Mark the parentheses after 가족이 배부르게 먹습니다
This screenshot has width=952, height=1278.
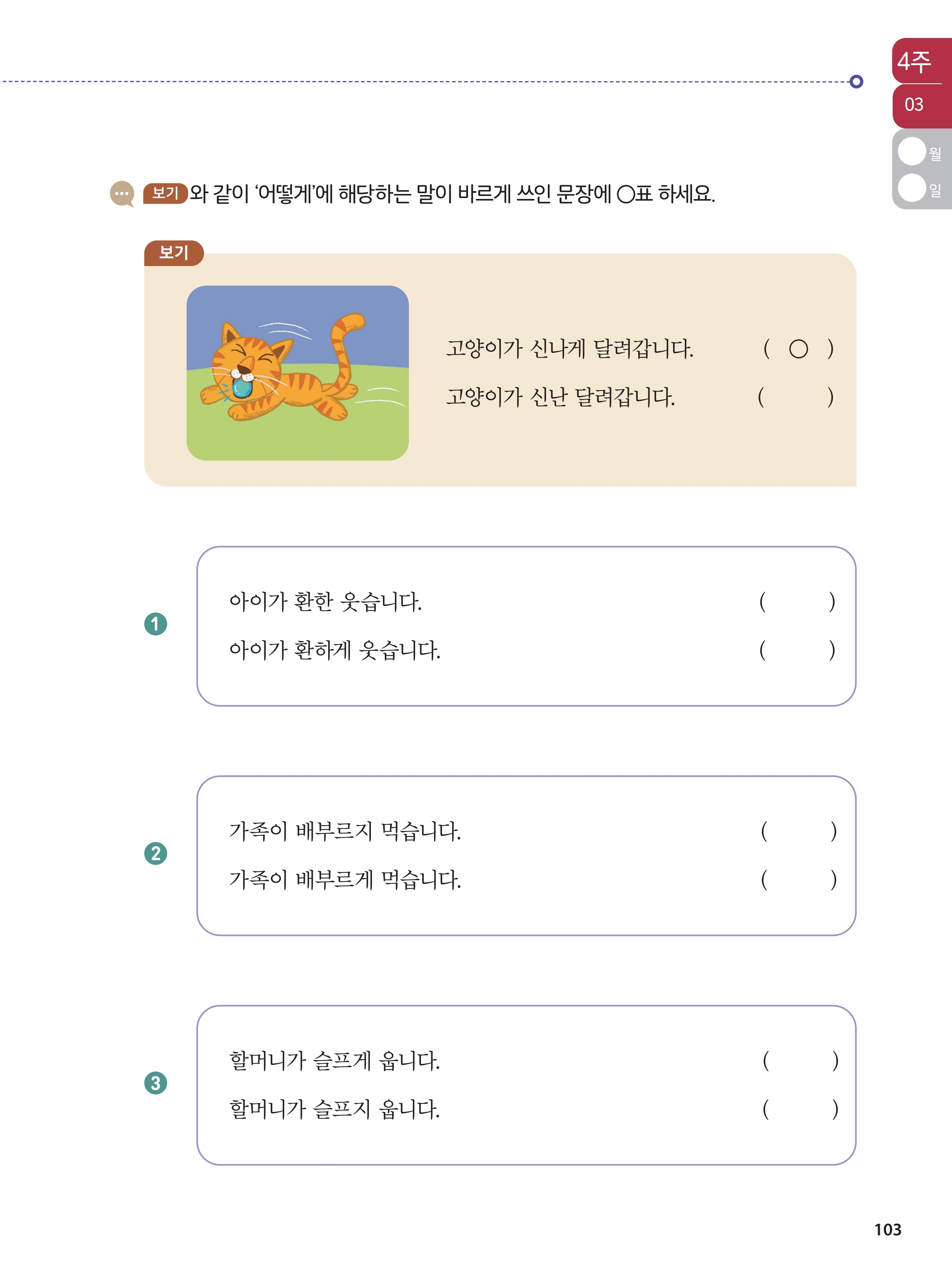click(x=799, y=879)
